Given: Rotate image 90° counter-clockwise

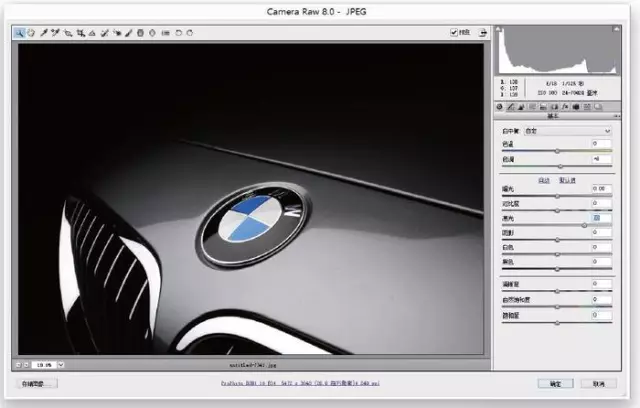Looking at the screenshot, I should [x=178, y=32].
